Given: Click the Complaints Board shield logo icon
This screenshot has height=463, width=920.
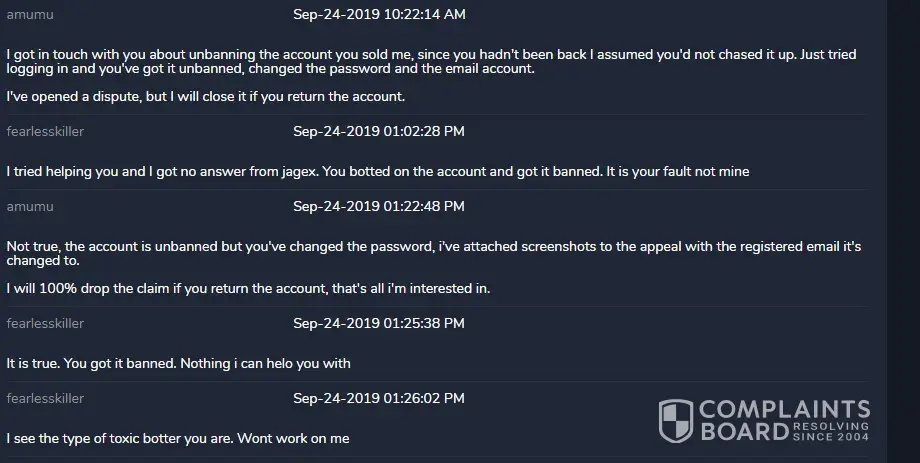Looking at the screenshot, I should (675, 421).
